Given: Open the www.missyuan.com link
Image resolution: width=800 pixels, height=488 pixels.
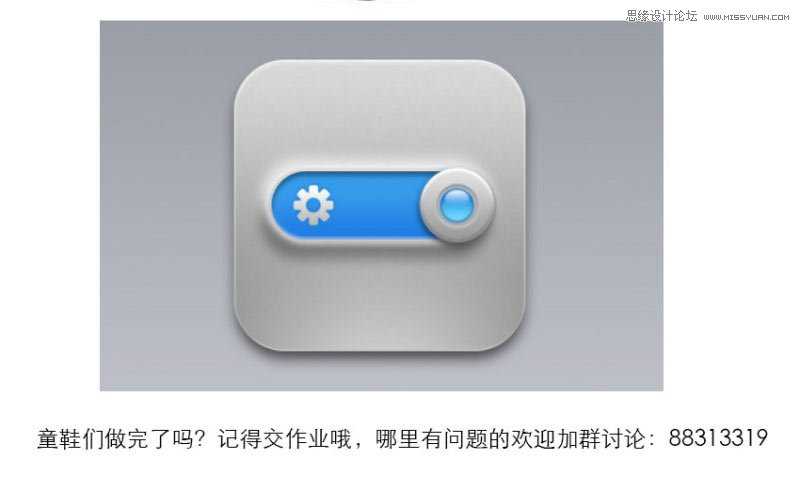Looking at the screenshot, I should pyautogui.click(x=746, y=17).
